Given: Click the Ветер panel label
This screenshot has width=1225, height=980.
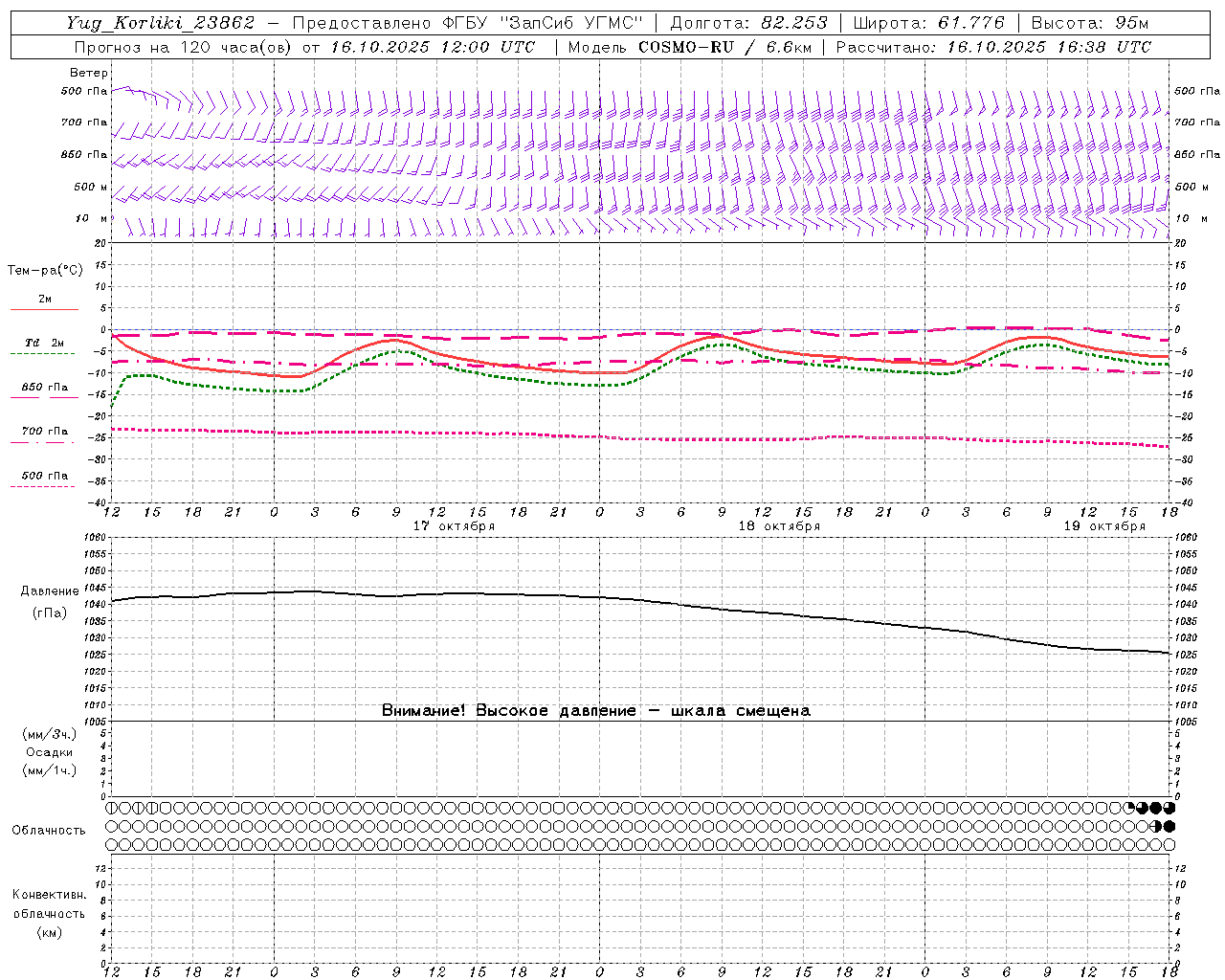Looking at the screenshot, I should tap(88, 73).
